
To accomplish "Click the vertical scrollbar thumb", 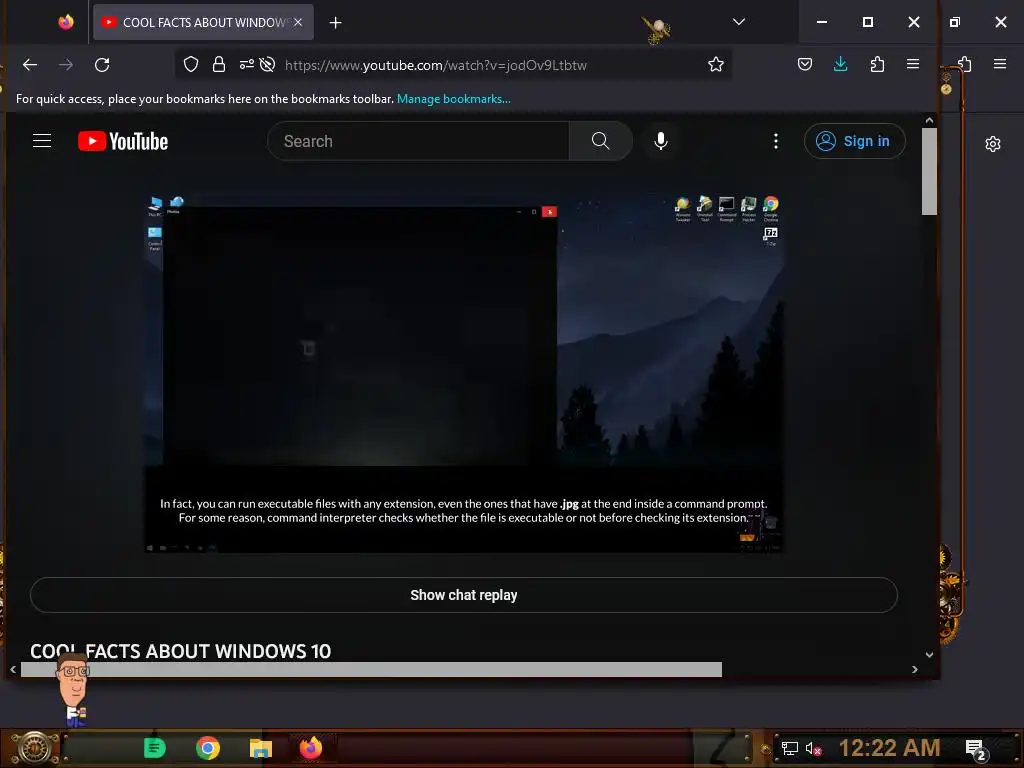I will pyautogui.click(x=929, y=171).
